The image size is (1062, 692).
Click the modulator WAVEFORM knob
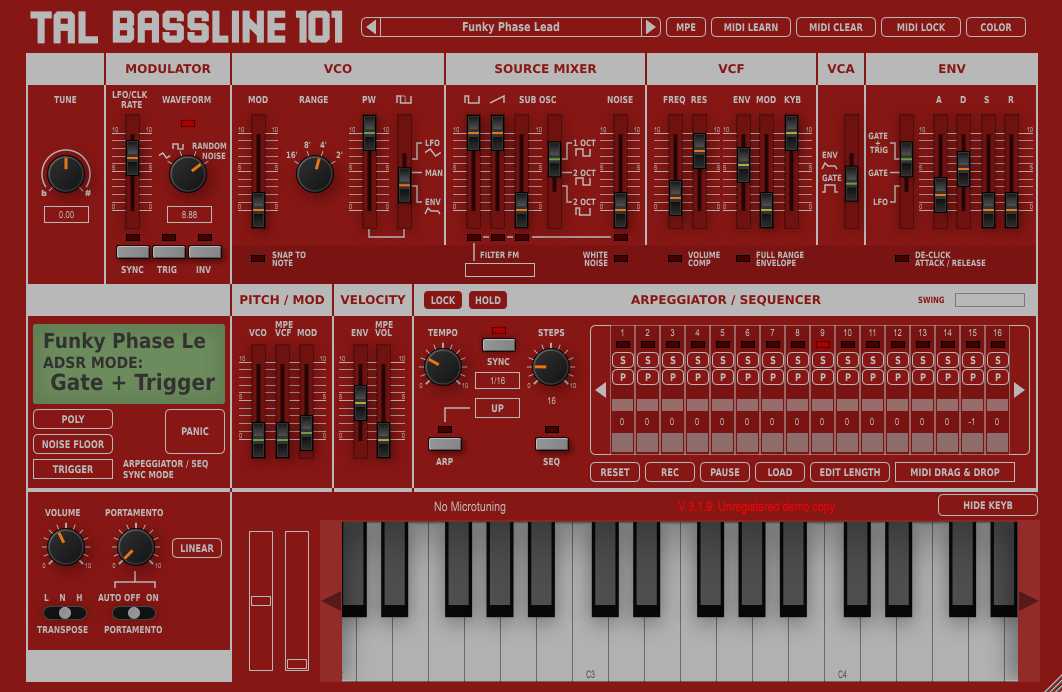click(x=188, y=173)
